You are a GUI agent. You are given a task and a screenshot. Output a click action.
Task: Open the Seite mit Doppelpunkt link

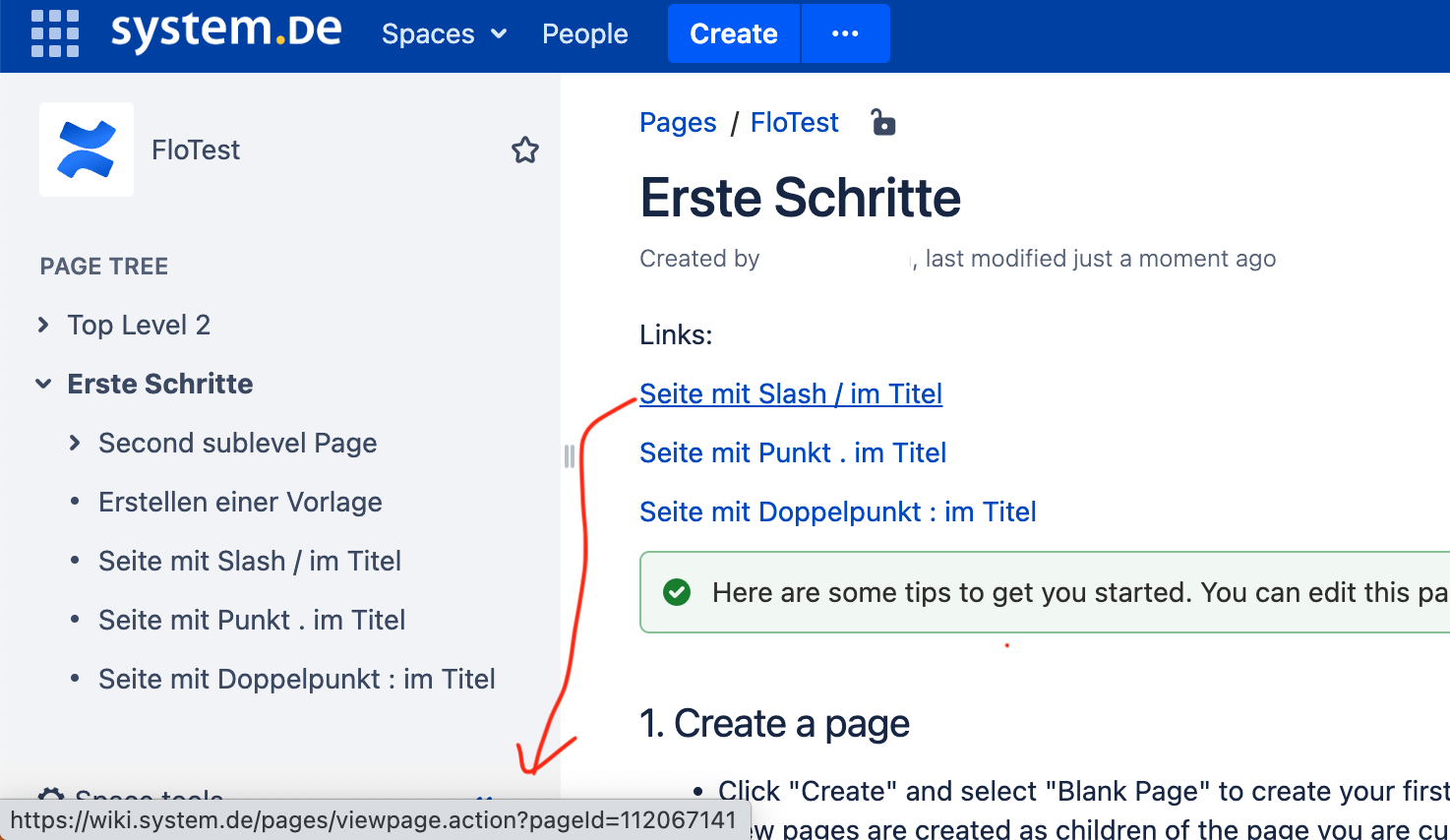[x=837, y=511]
